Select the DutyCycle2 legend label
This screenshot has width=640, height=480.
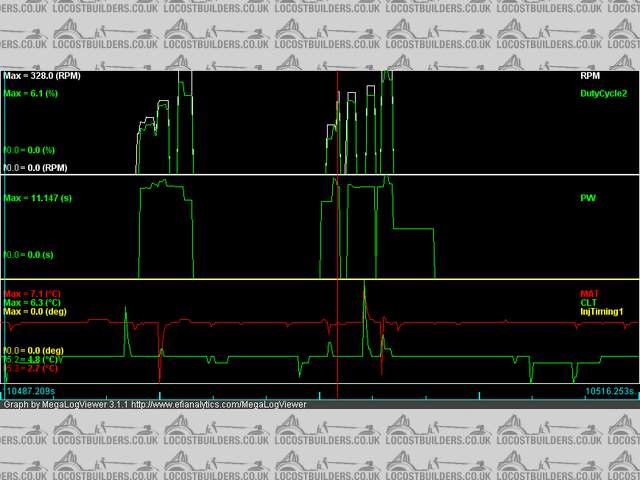603,93
